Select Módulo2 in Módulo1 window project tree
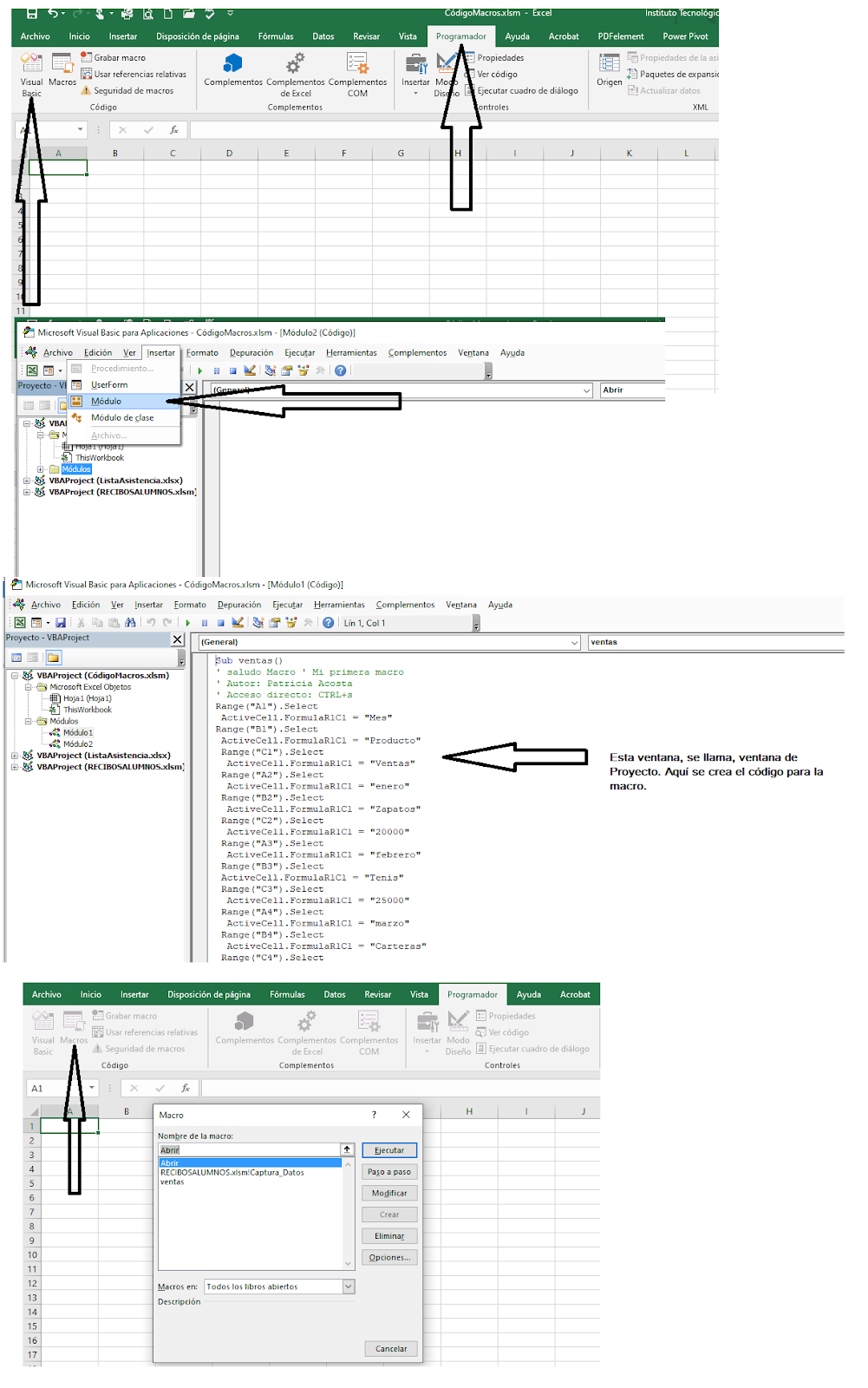This screenshot has width=868, height=1388. [x=77, y=744]
